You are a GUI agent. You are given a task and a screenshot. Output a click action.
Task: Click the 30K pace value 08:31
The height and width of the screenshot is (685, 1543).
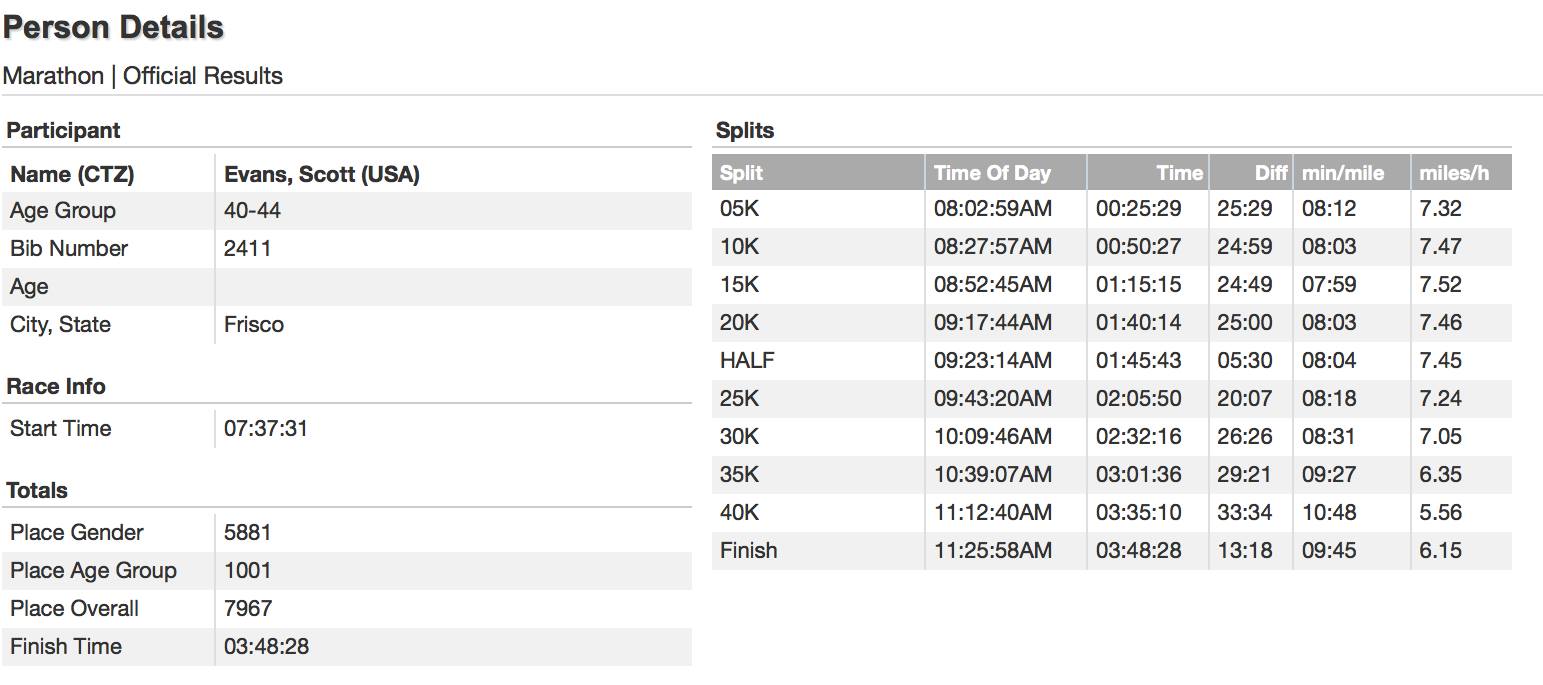click(x=1328, y=436)
